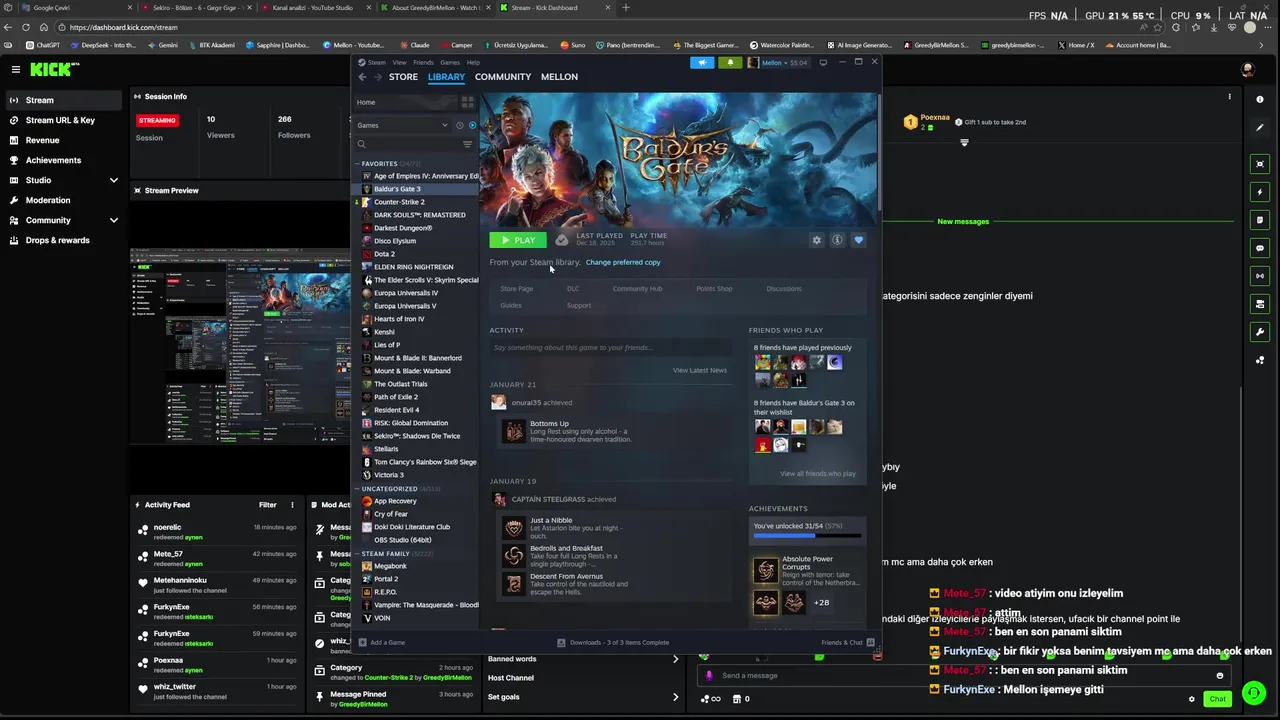Open Kick profile avatar menu
Viewport: 1280px width, 720px height.
point(1247,69)
